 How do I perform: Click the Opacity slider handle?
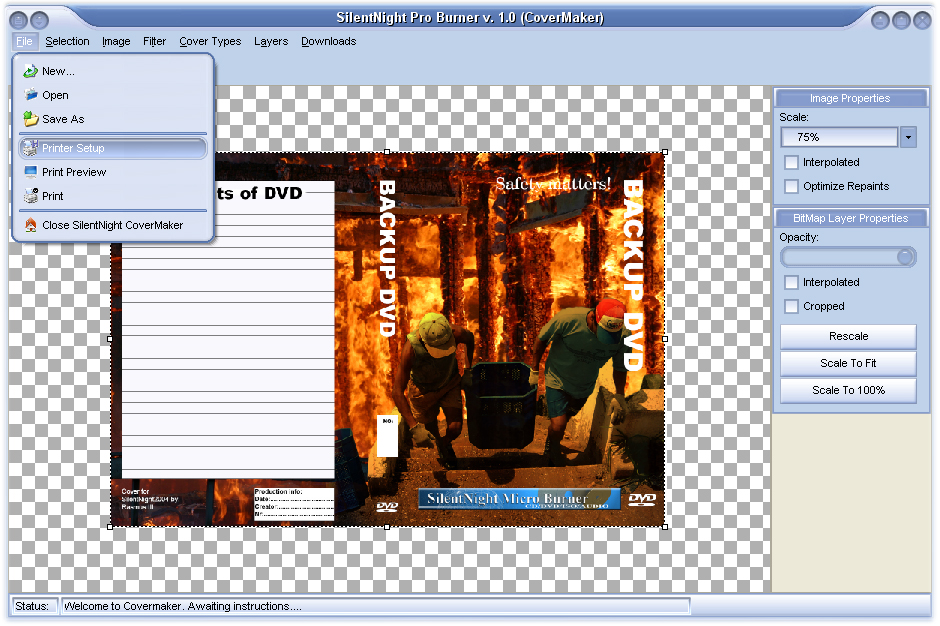tap(905, 257)
